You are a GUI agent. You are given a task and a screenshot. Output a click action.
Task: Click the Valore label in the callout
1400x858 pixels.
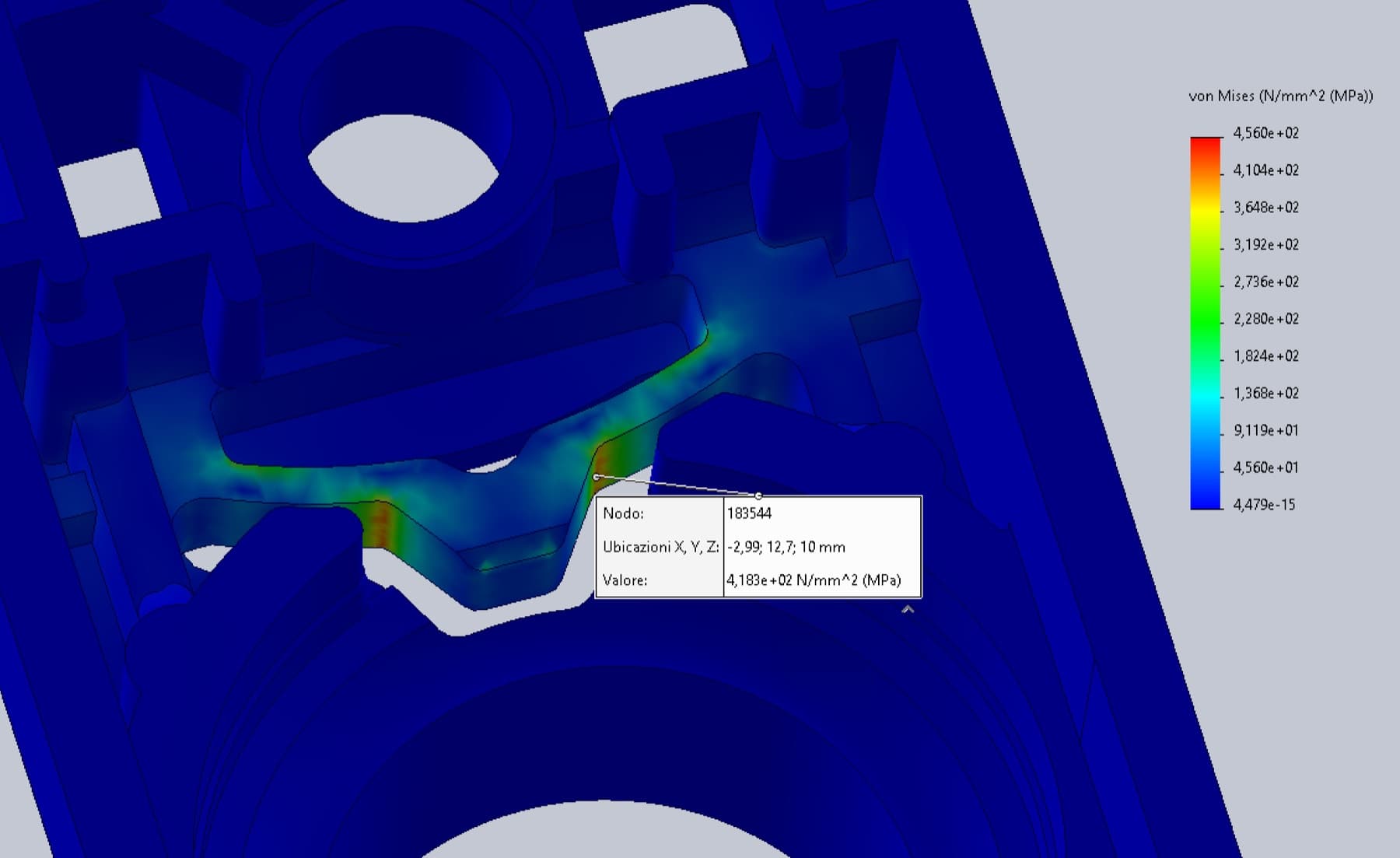tap(625, 580)
